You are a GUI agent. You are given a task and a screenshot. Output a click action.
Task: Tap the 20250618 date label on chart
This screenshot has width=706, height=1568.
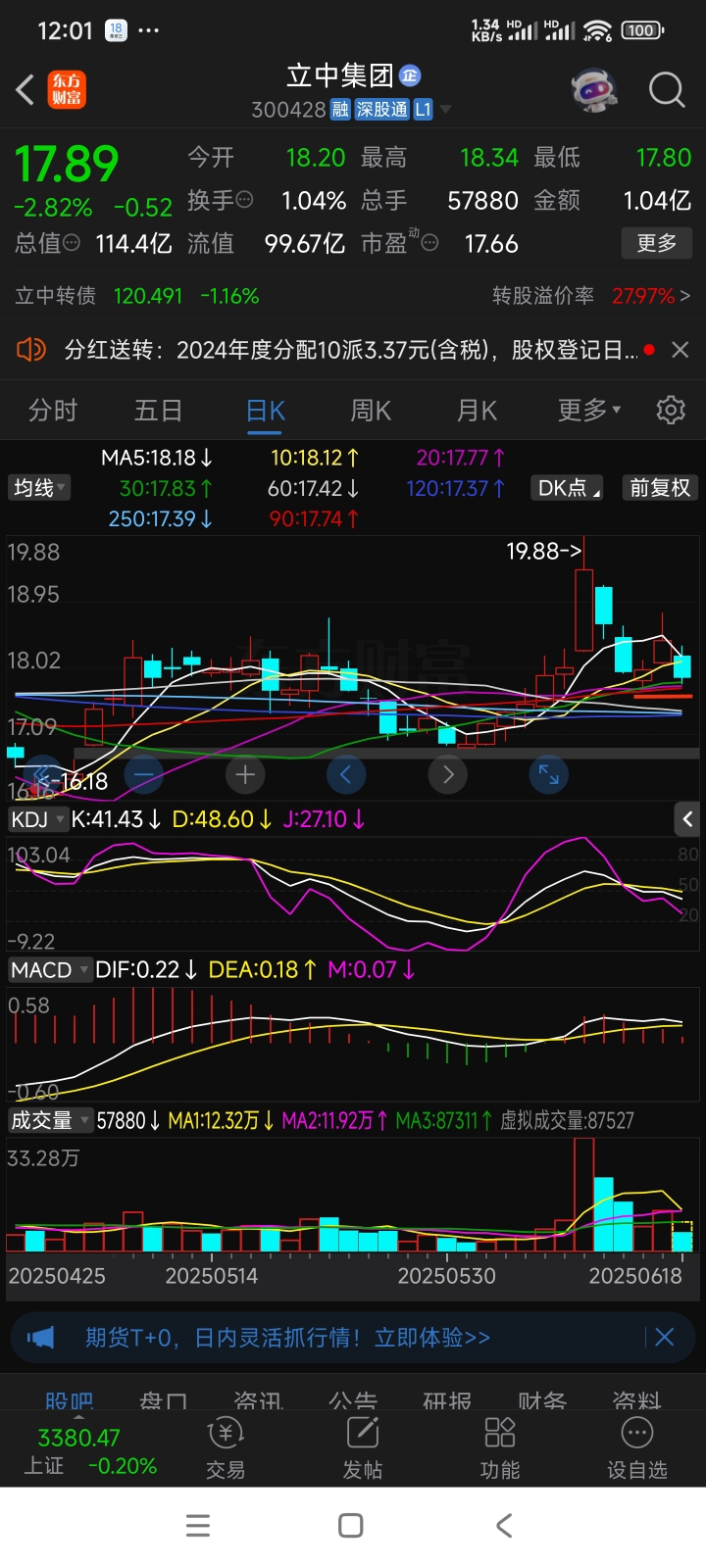[634, 1276]
